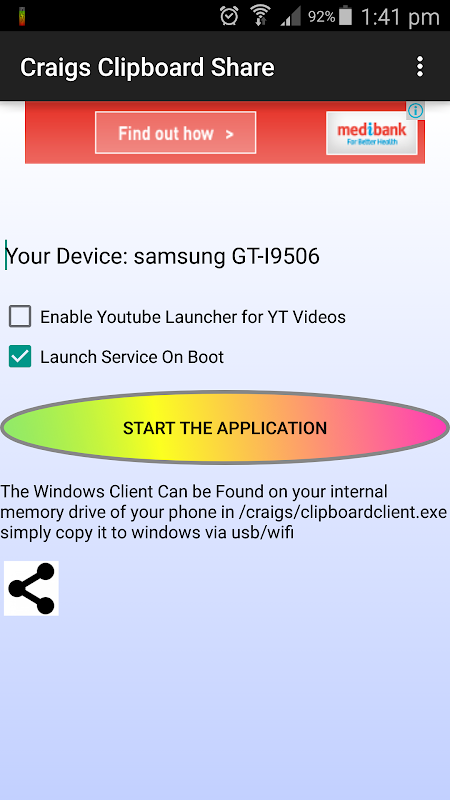
Task: Open the medibank logo ad
Action: coord(371,133)
